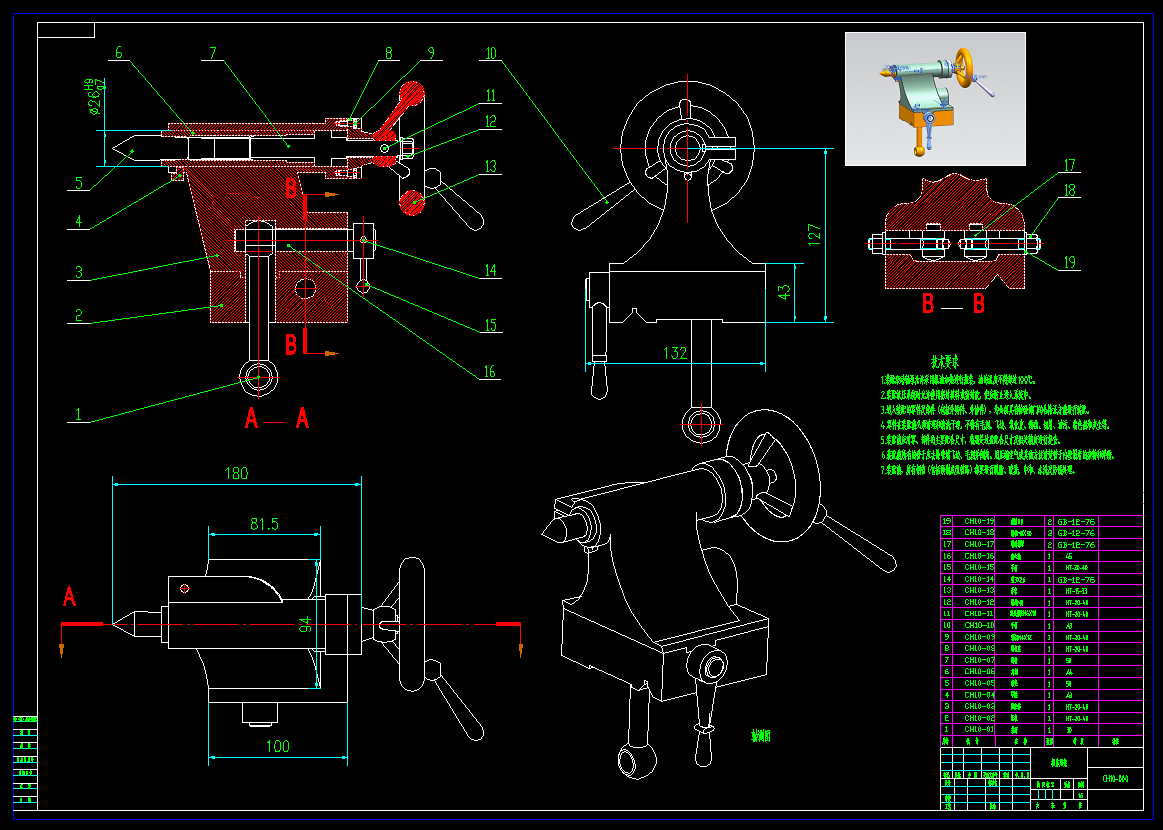Select callout number 4 in section A-A

tap(79, 221)
